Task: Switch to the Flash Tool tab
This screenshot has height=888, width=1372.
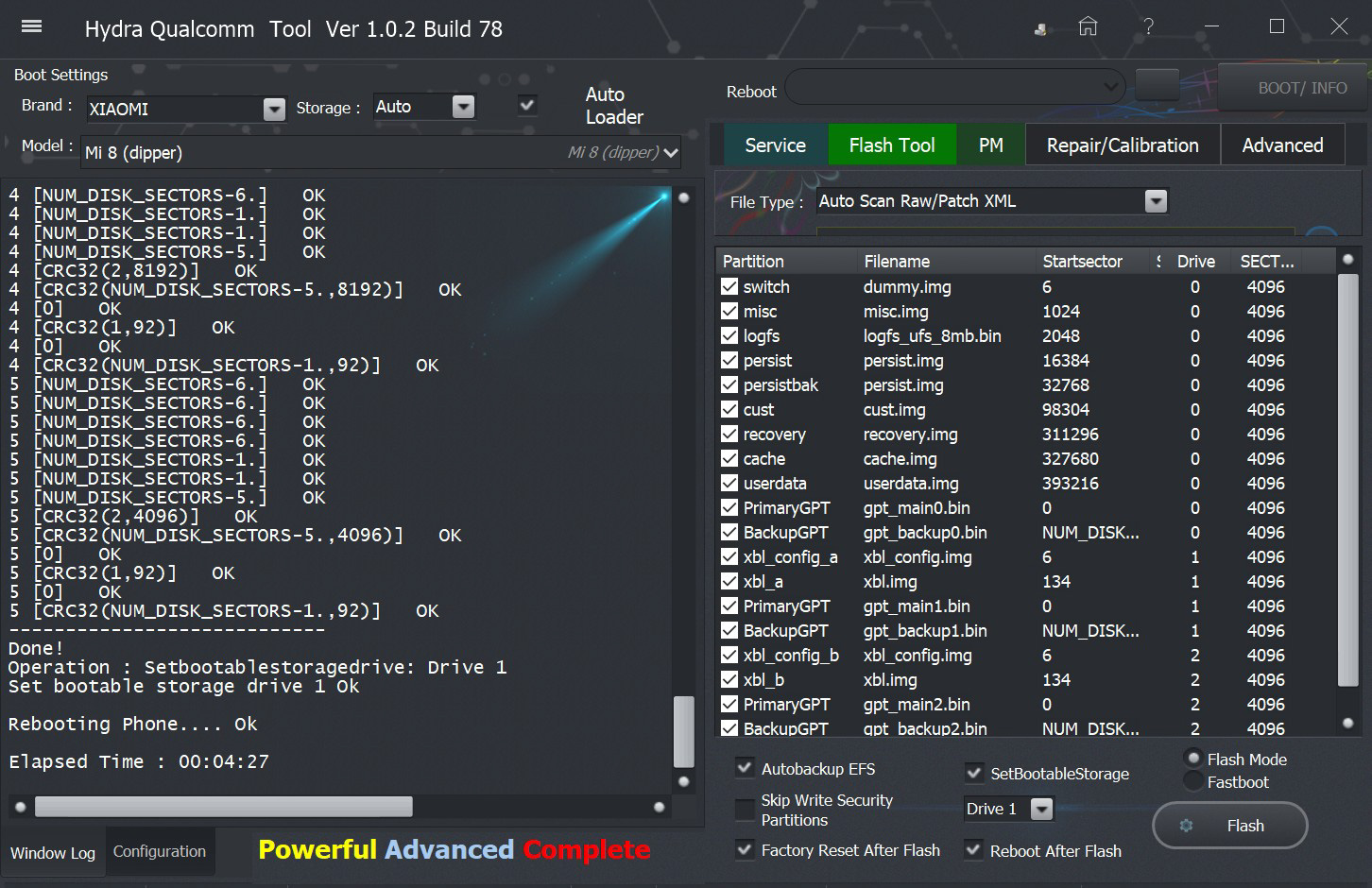Action: point(892,145)
